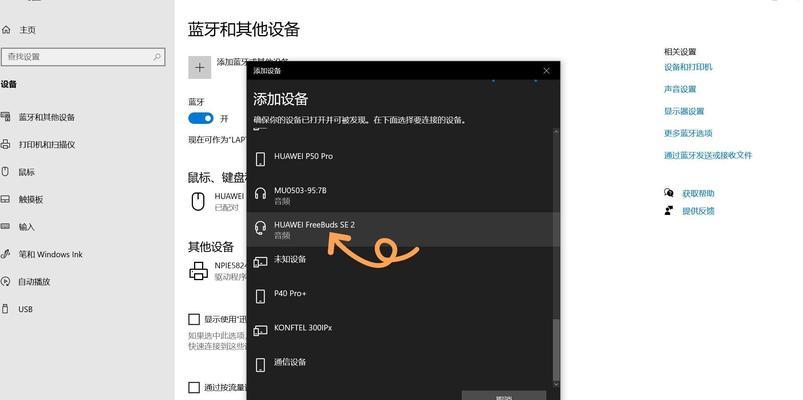Click the search magnifier in 查找设置 box
Screen dimensions: 803x400
157,57
